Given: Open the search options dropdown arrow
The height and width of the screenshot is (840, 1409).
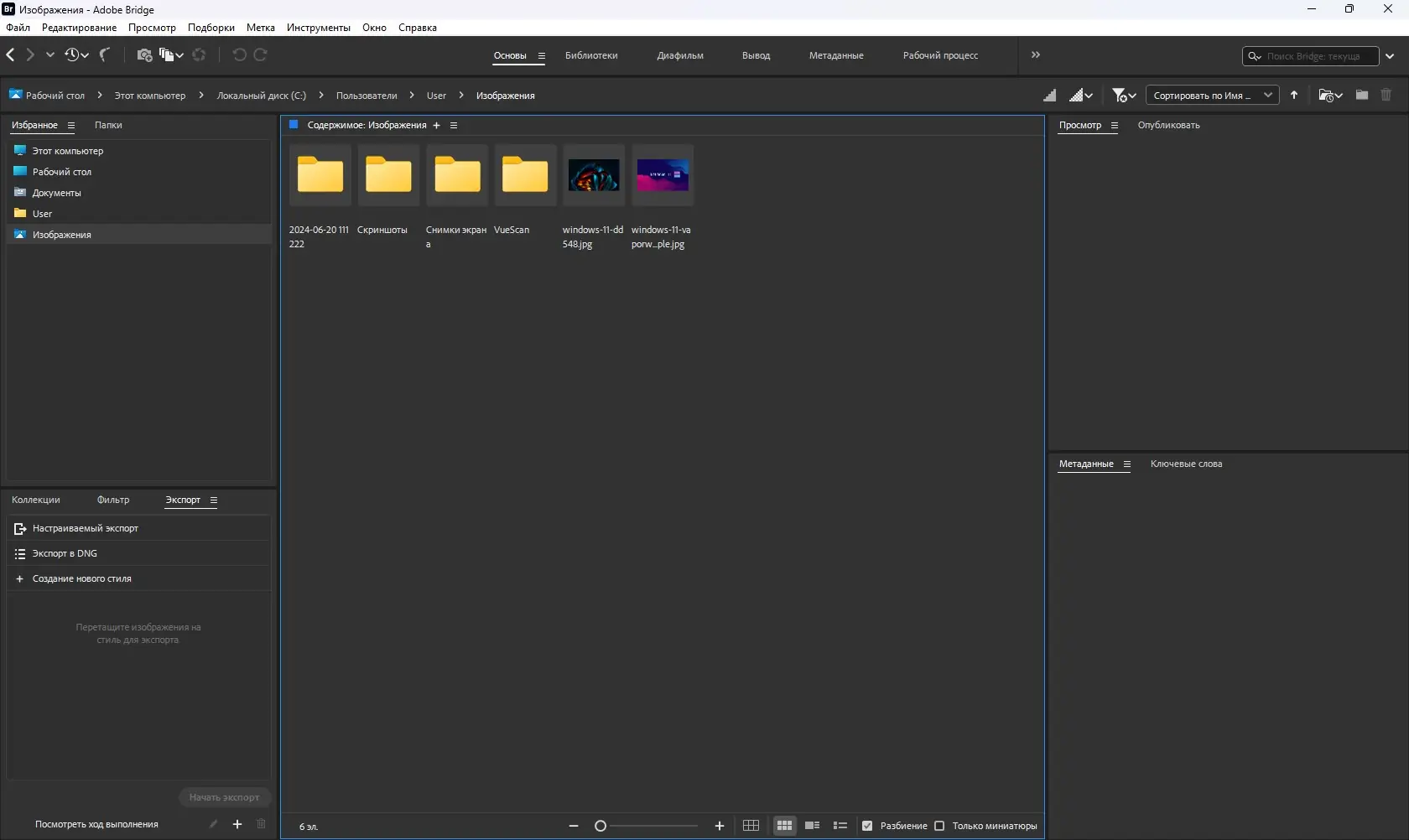Looking at the screenshot, I should [x=1391, y=56].
